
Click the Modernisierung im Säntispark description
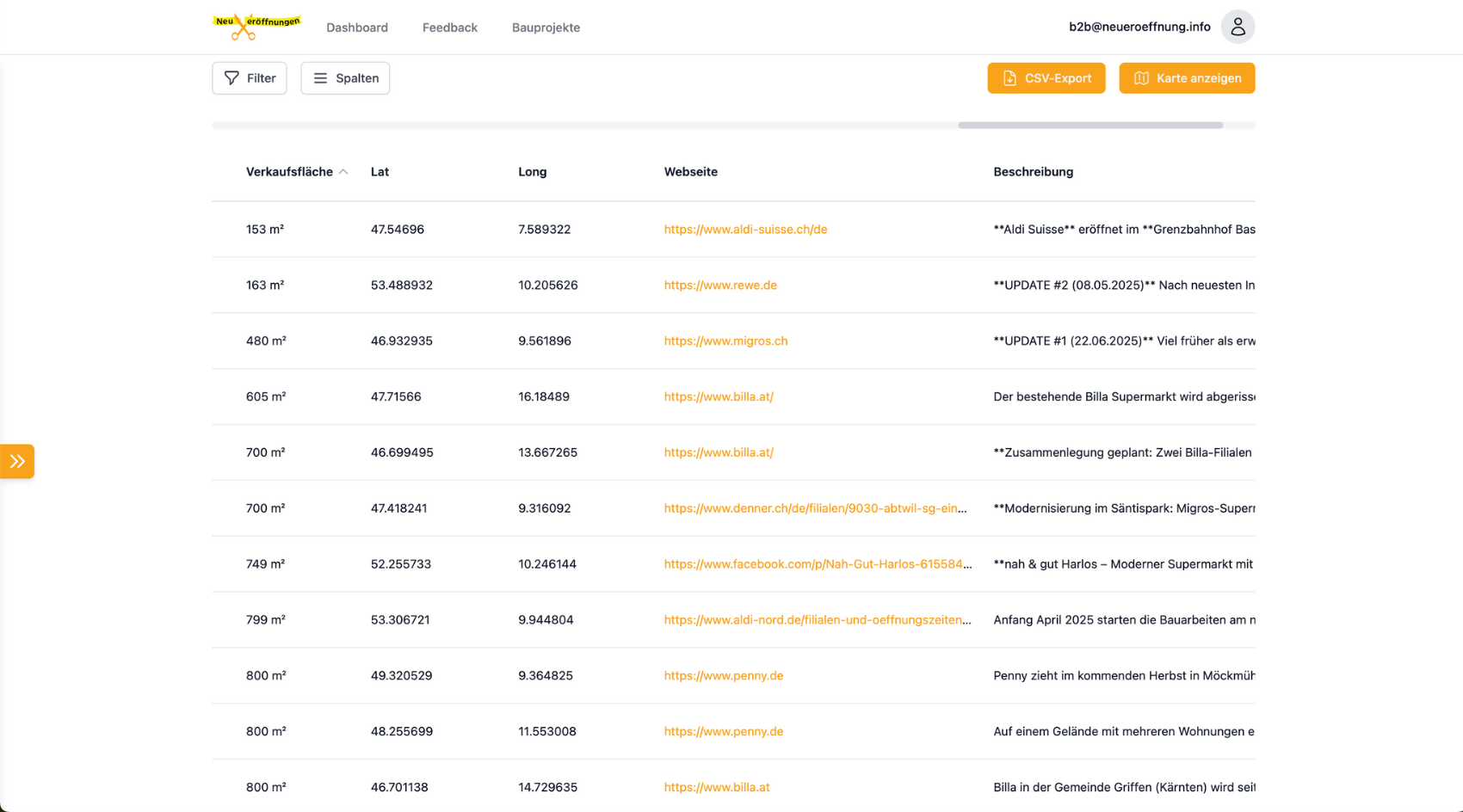coord(1124,508)
